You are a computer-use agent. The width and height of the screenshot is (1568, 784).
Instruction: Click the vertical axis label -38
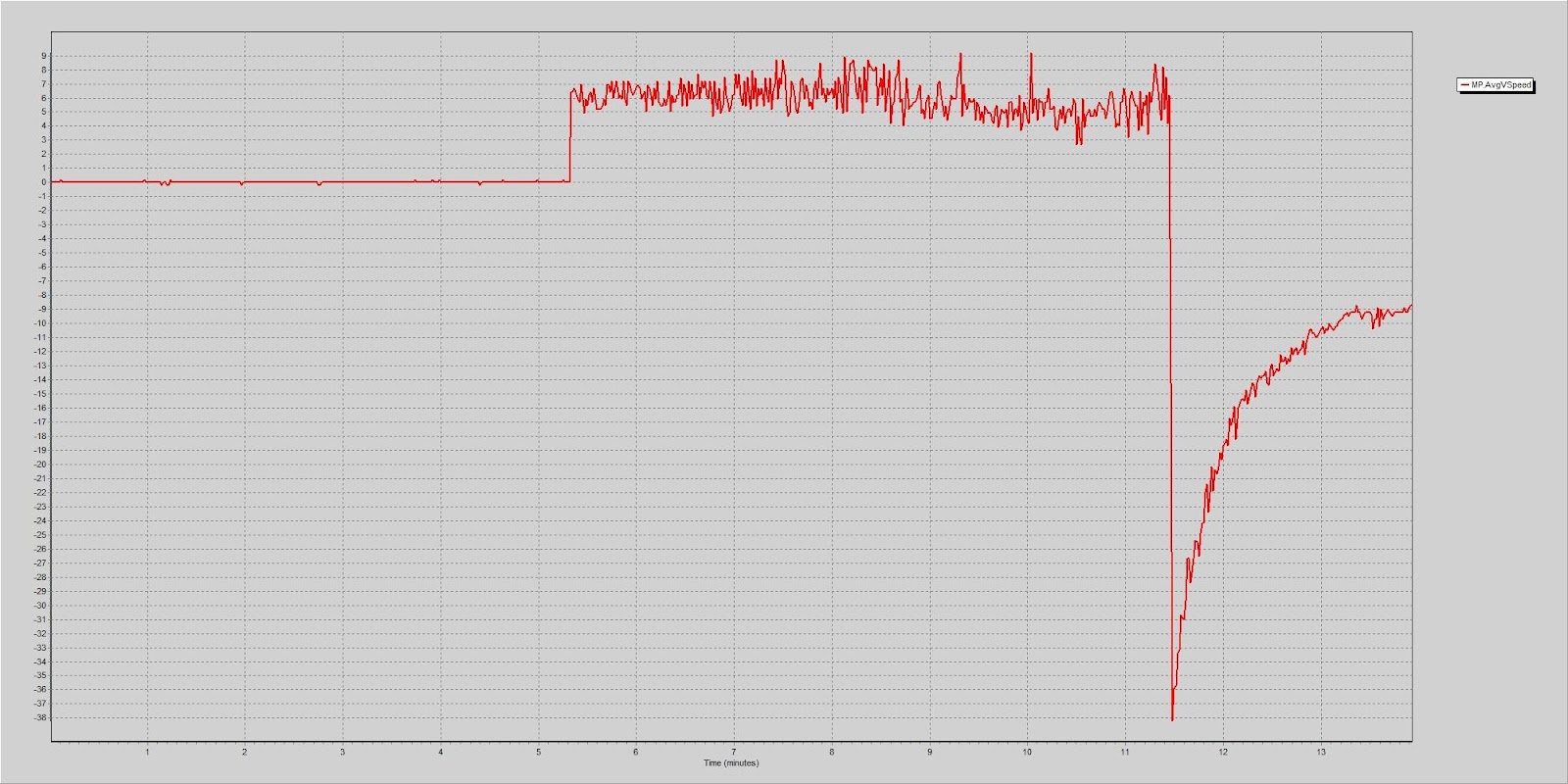41,717
